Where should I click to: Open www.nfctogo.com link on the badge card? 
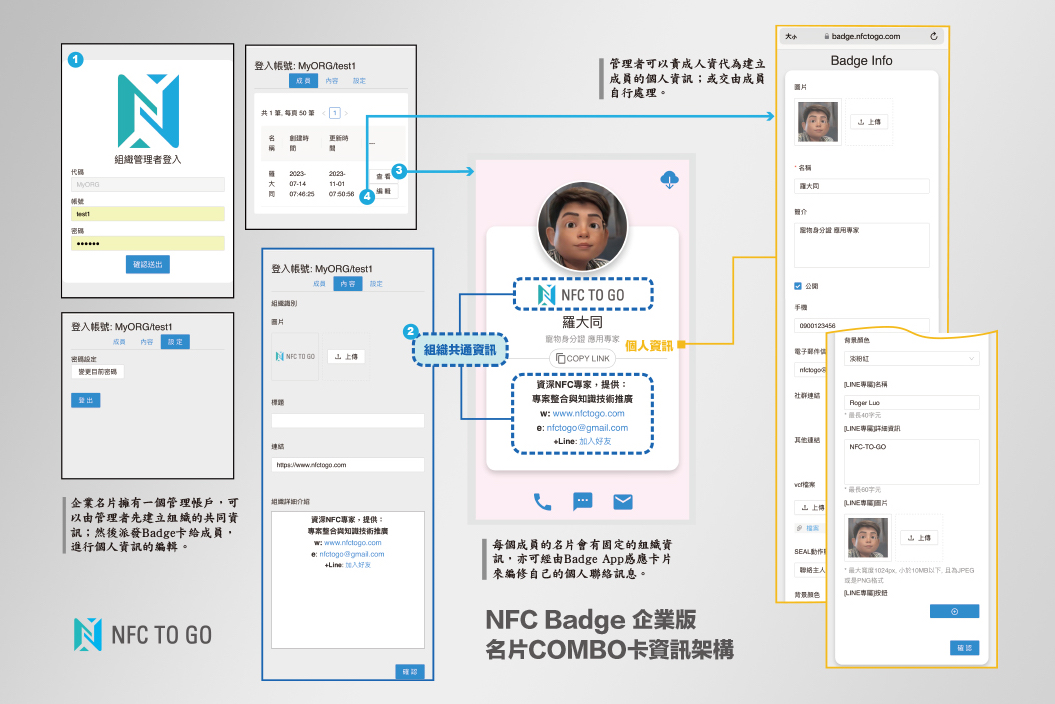tap(588, 413)
